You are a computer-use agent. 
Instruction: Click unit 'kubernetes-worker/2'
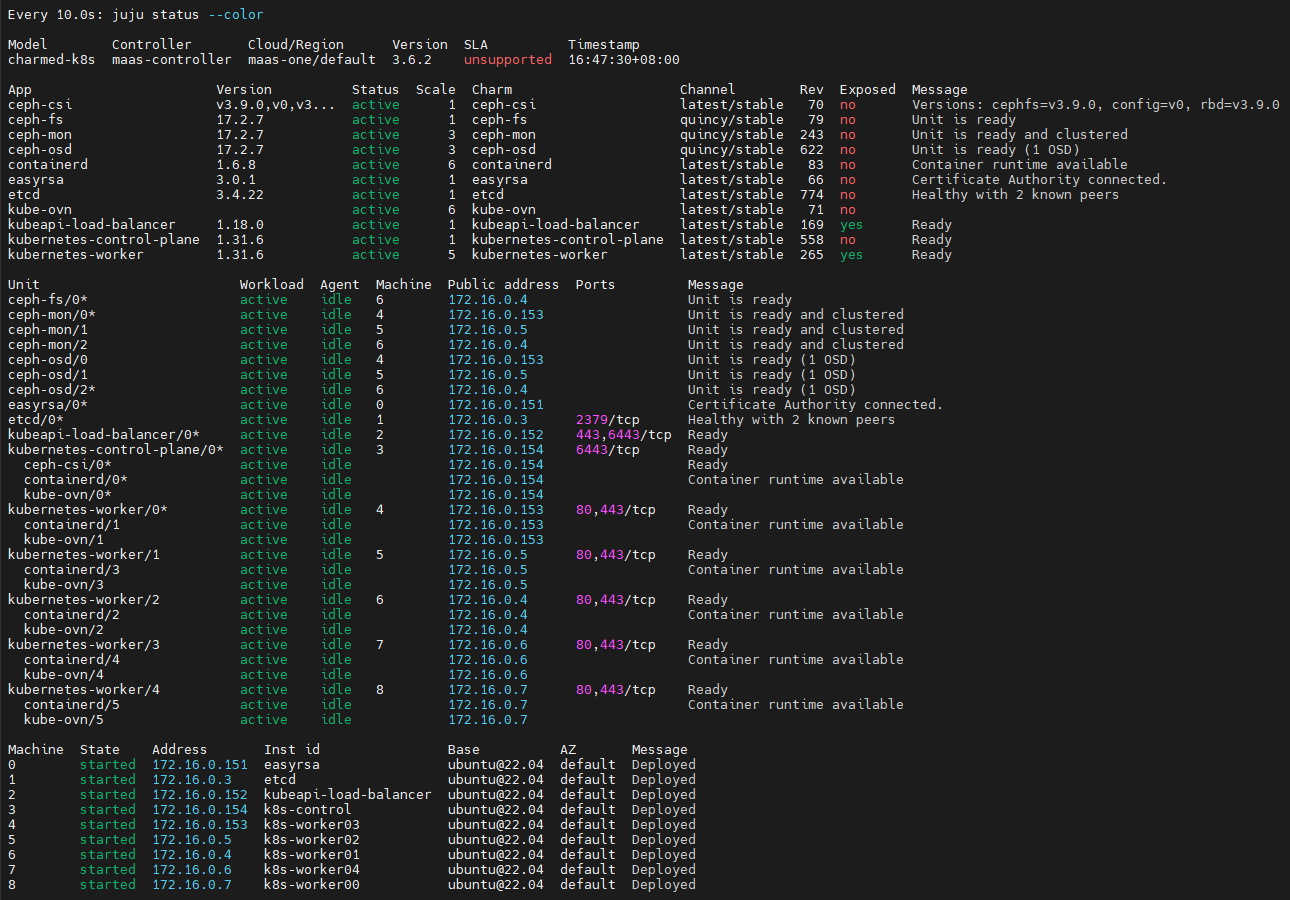tap(84, 600)
